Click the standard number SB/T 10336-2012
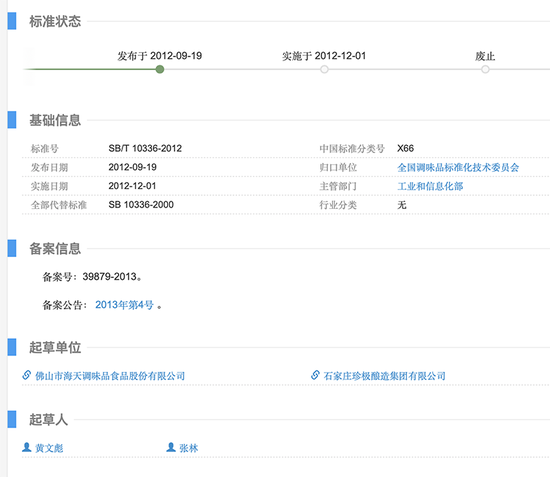This screenshot has width=550, height=477. (x=145, y=148)
